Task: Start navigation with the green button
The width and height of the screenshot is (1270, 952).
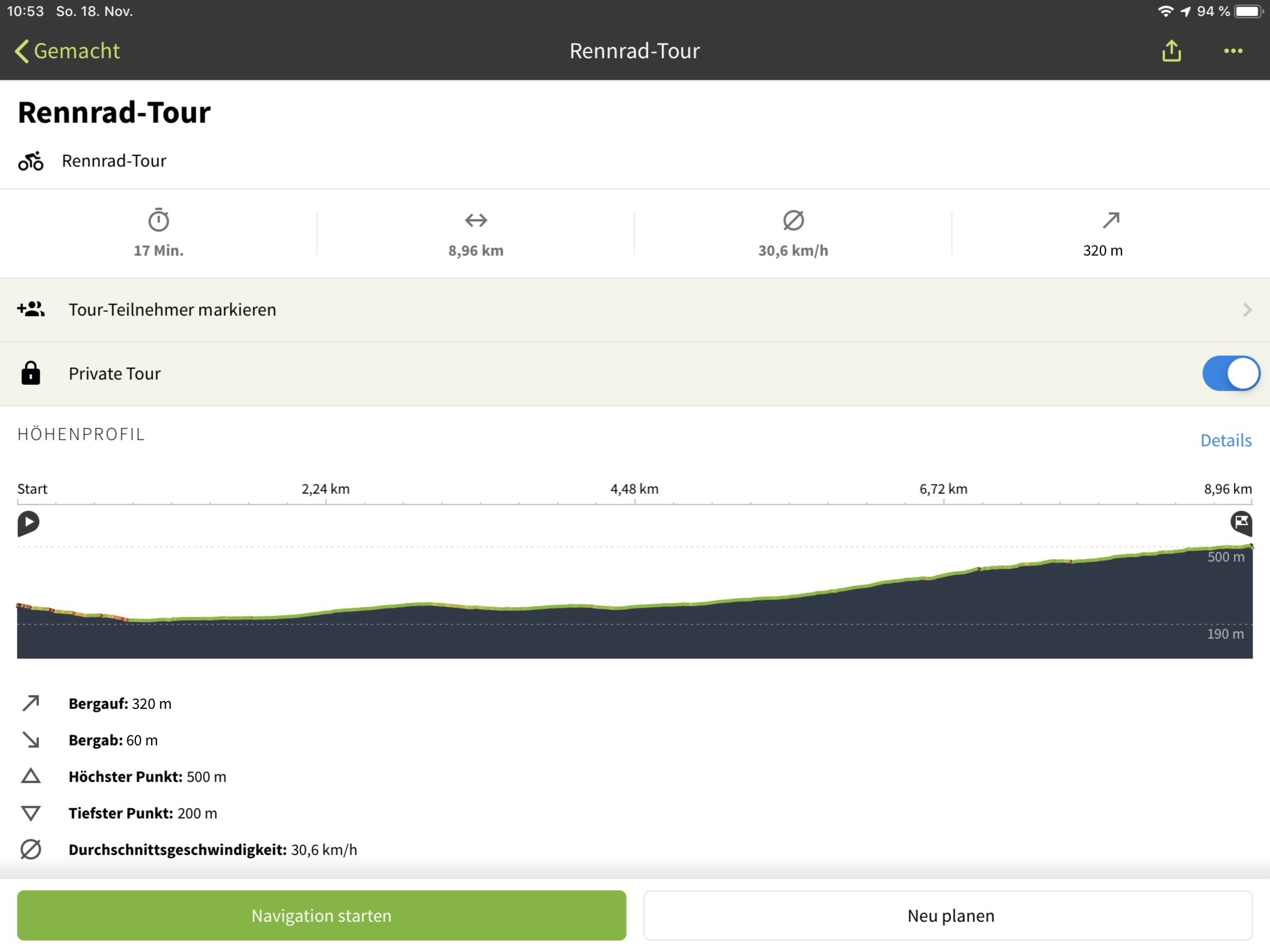Action: click(321, 915)
